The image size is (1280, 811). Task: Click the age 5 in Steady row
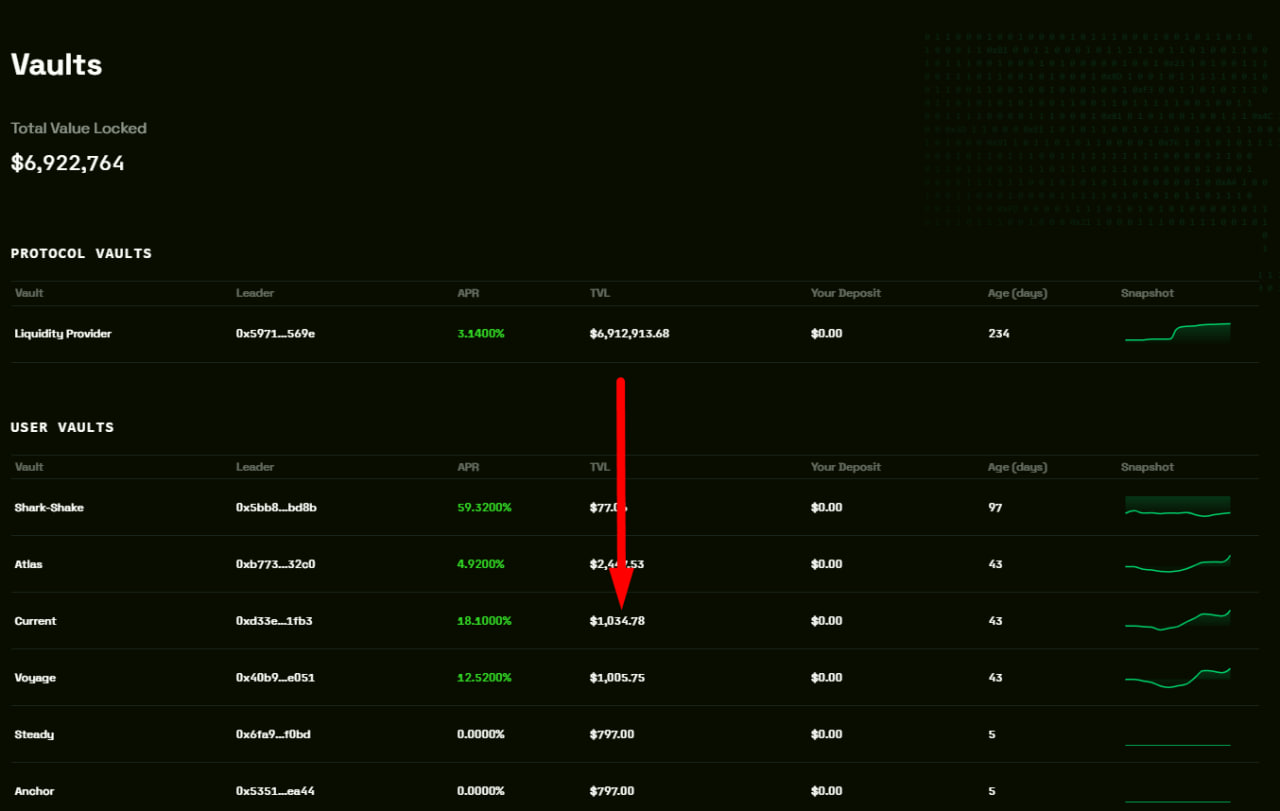tap(992, 735)
